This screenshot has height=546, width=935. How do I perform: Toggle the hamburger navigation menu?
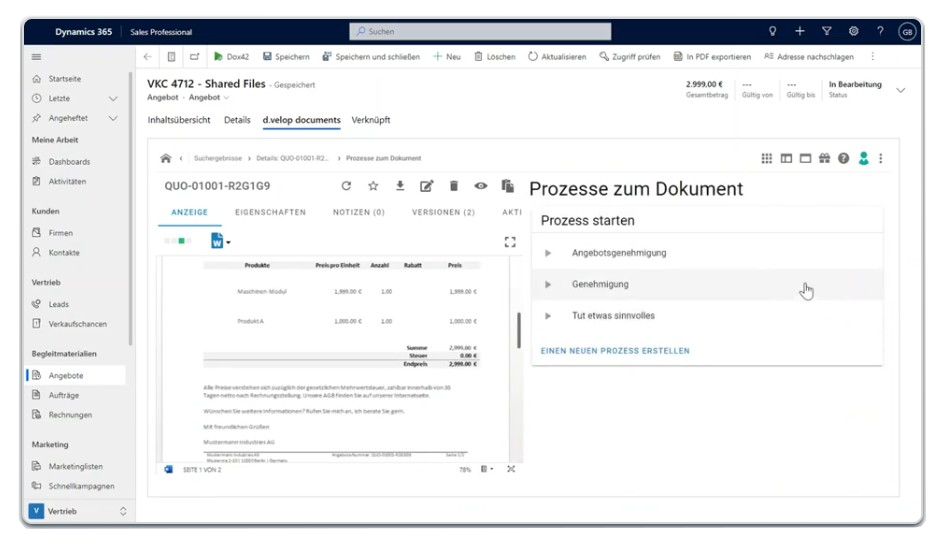coord(36,57)
